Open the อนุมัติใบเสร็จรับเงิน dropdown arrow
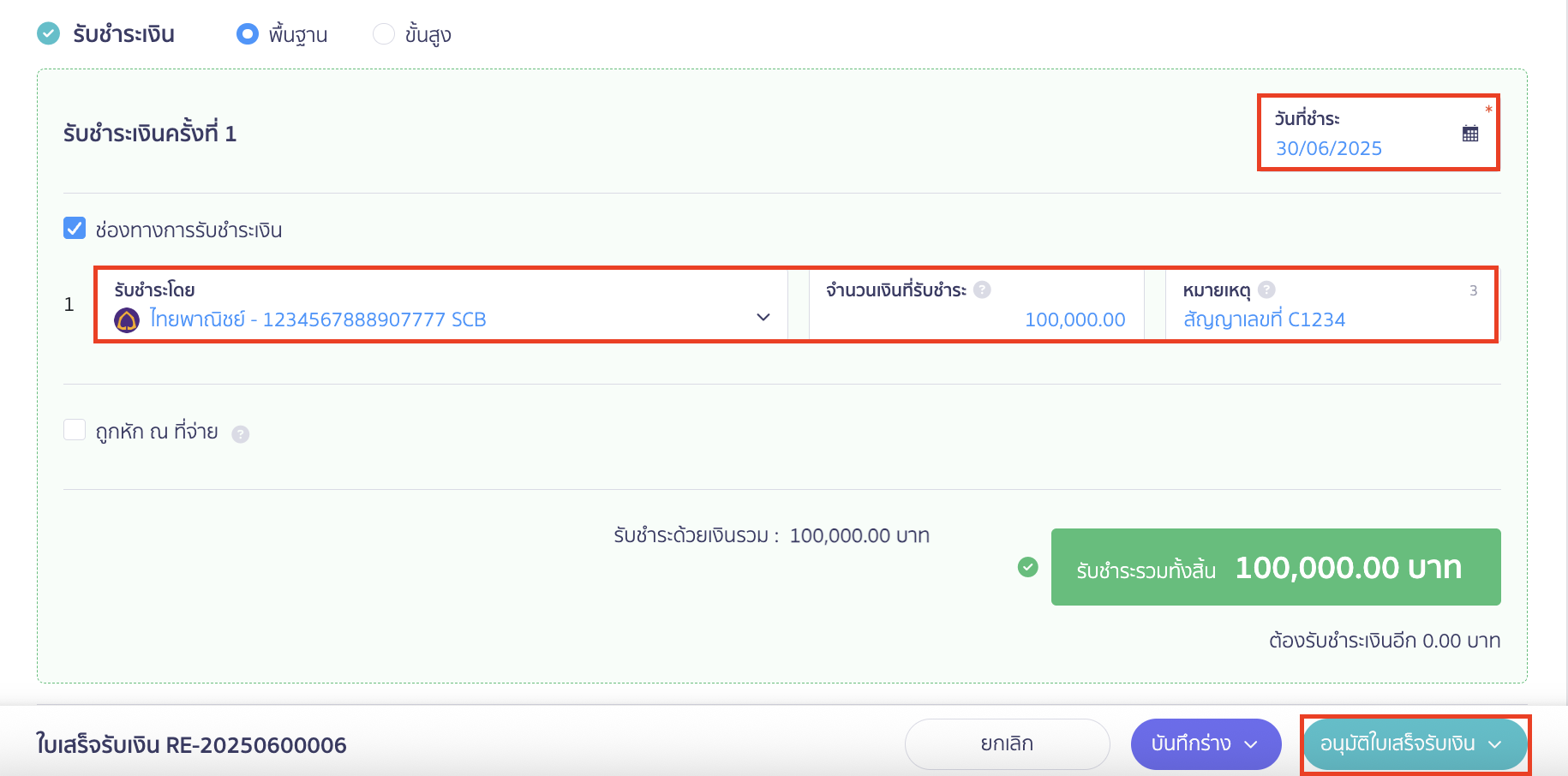 1495,744
